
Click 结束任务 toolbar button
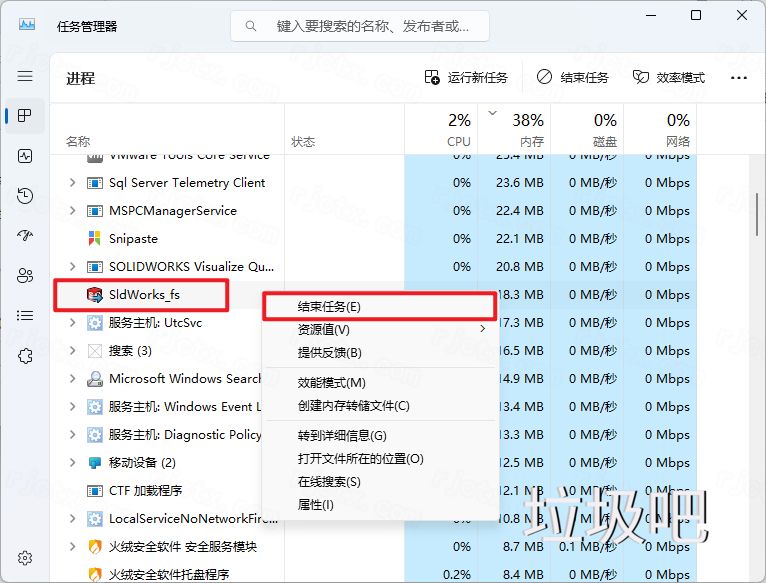click(x=573, y=78)
